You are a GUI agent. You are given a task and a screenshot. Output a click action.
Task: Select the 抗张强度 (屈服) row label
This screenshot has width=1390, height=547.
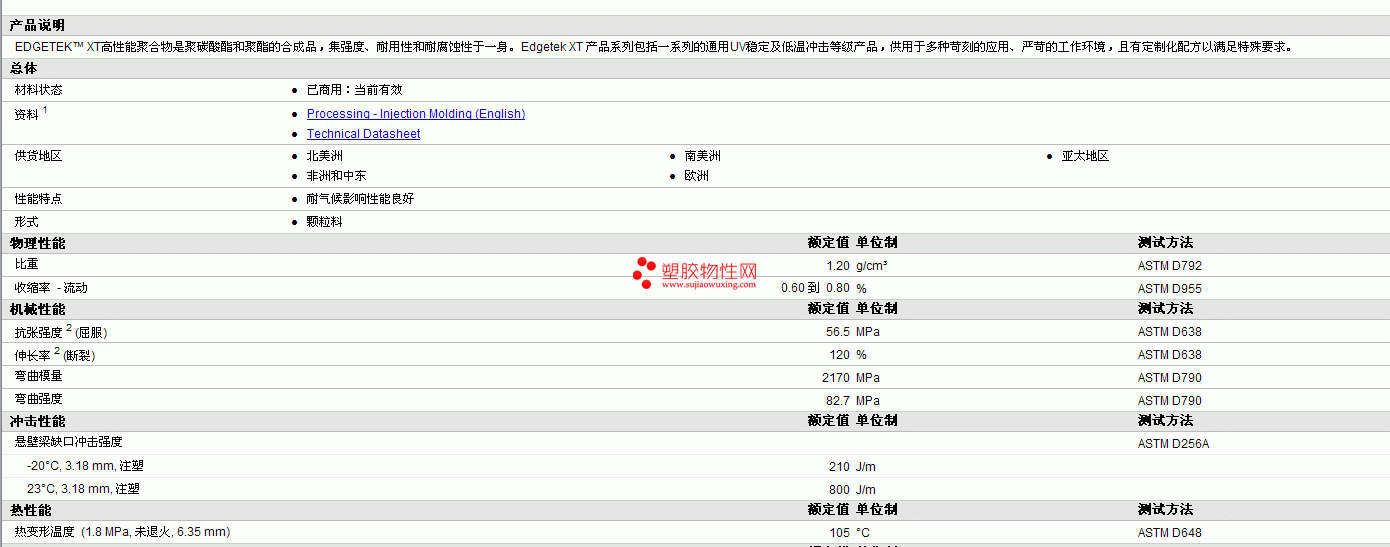(x=61, y=331)
